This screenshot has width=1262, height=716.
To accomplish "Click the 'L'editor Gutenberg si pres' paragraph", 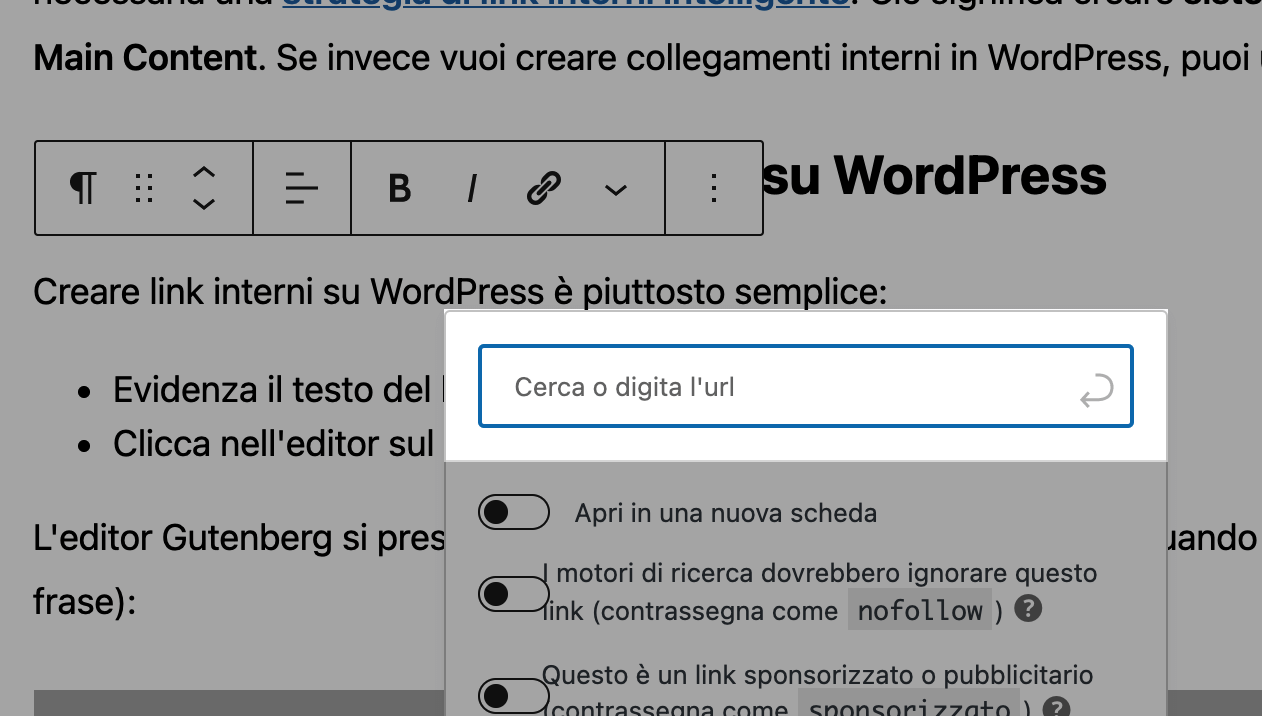I will coord(239,538).
